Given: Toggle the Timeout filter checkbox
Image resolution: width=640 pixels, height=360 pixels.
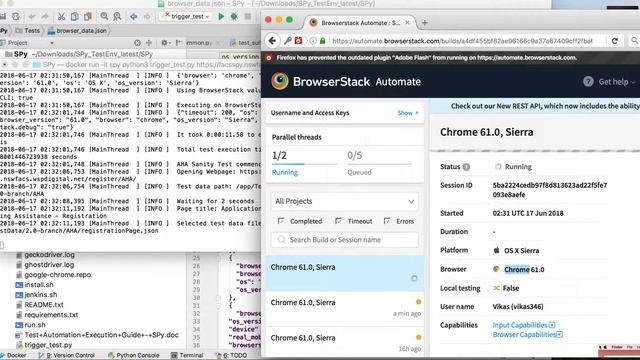Looking at the screenshot, I should [x=338, y=221].
